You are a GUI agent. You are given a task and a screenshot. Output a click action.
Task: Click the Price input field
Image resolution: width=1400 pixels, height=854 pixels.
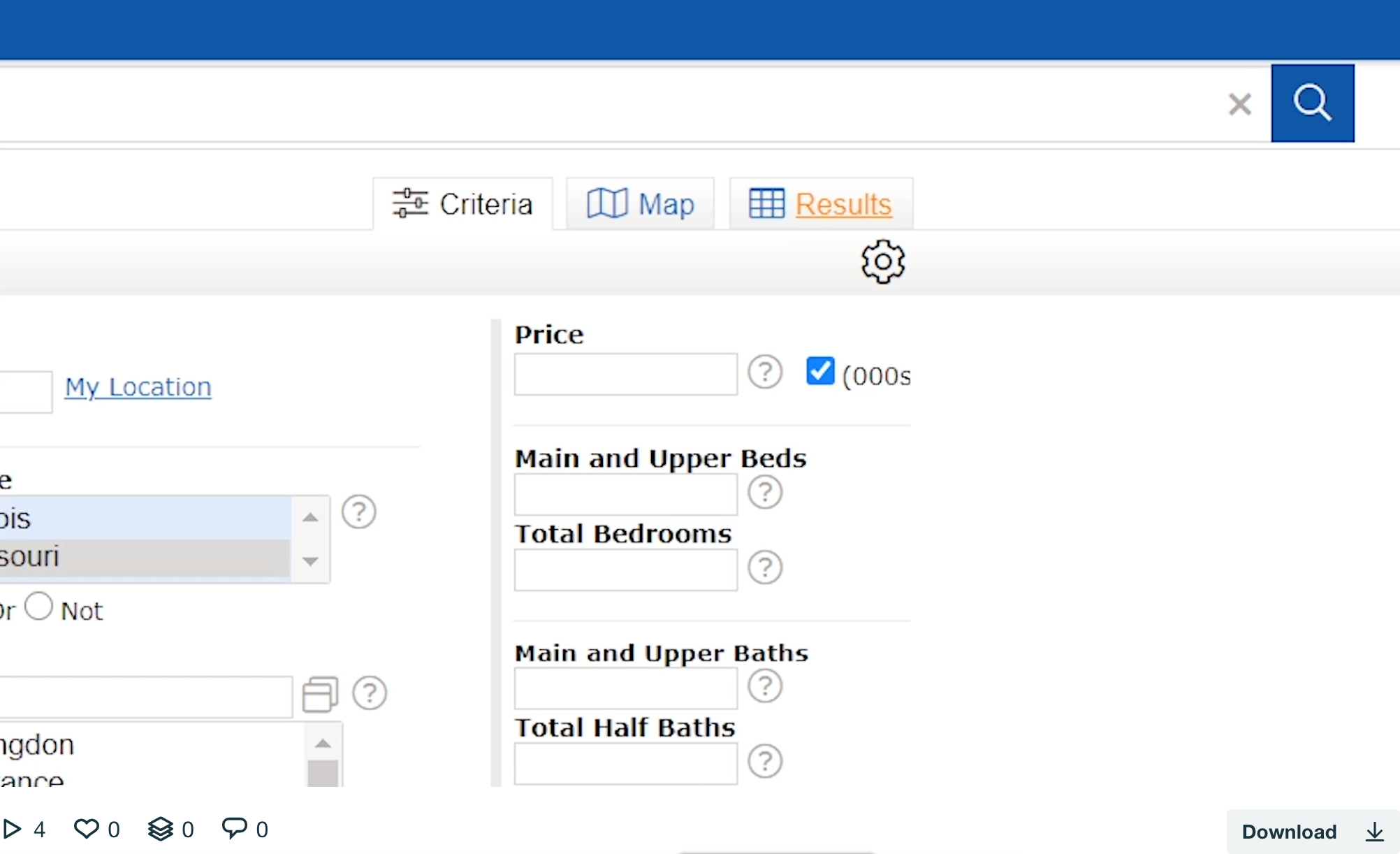[x=625, y=375]
